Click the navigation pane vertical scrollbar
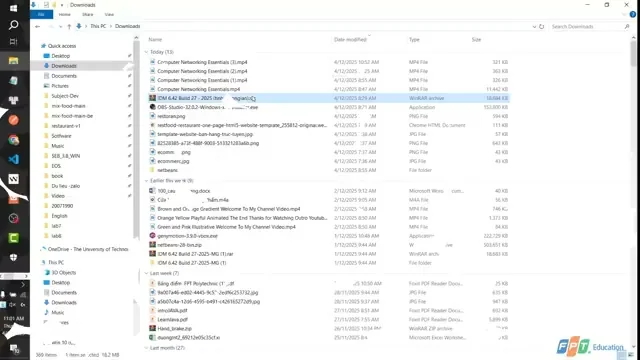Screen dimensions: 640x360 [x=136, y=139]
